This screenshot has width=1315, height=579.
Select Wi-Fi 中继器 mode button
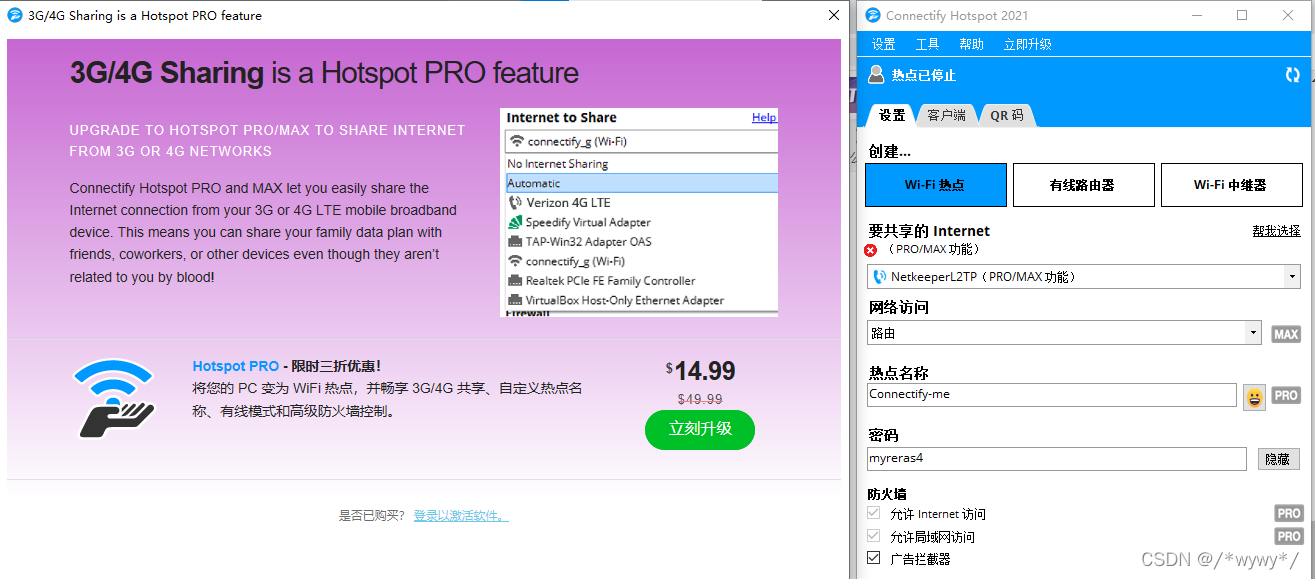(1231, 185)
